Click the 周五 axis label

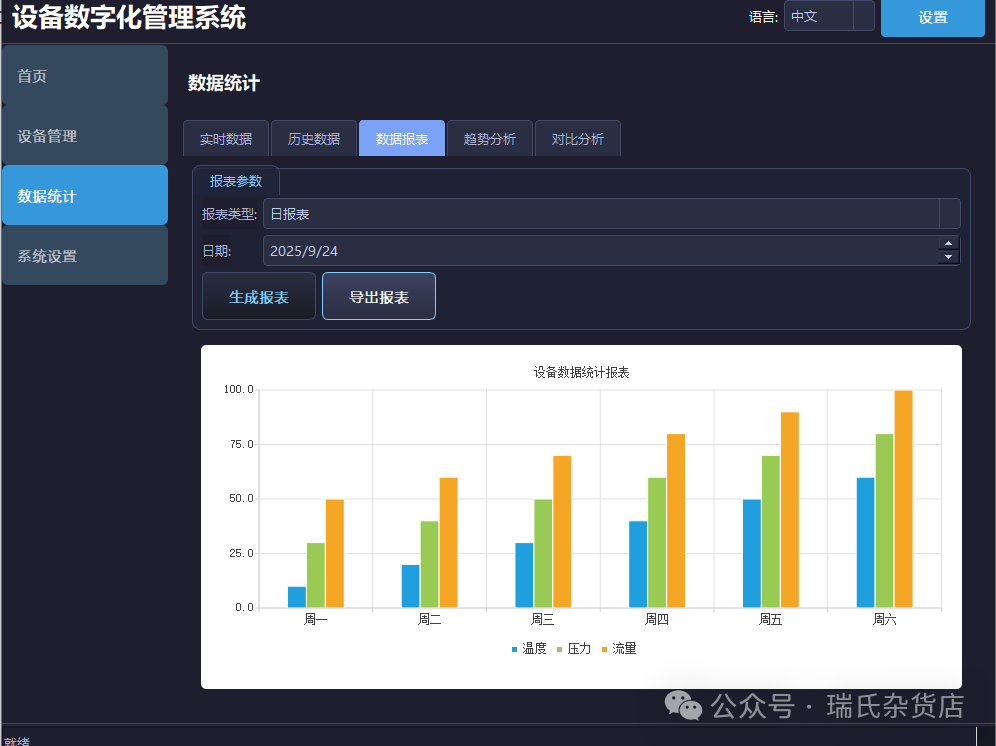pyautogui.click(x=771, y=619)
